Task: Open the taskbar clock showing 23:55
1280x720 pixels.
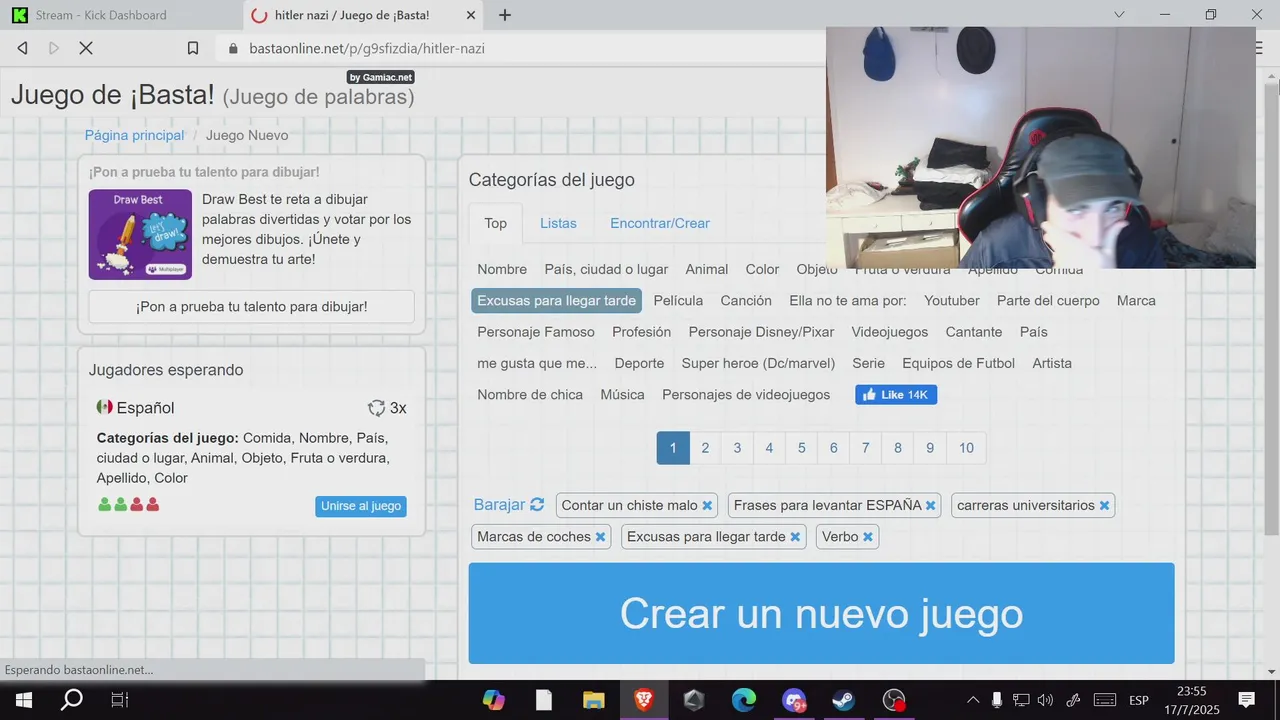Action: pos(1191,700)
